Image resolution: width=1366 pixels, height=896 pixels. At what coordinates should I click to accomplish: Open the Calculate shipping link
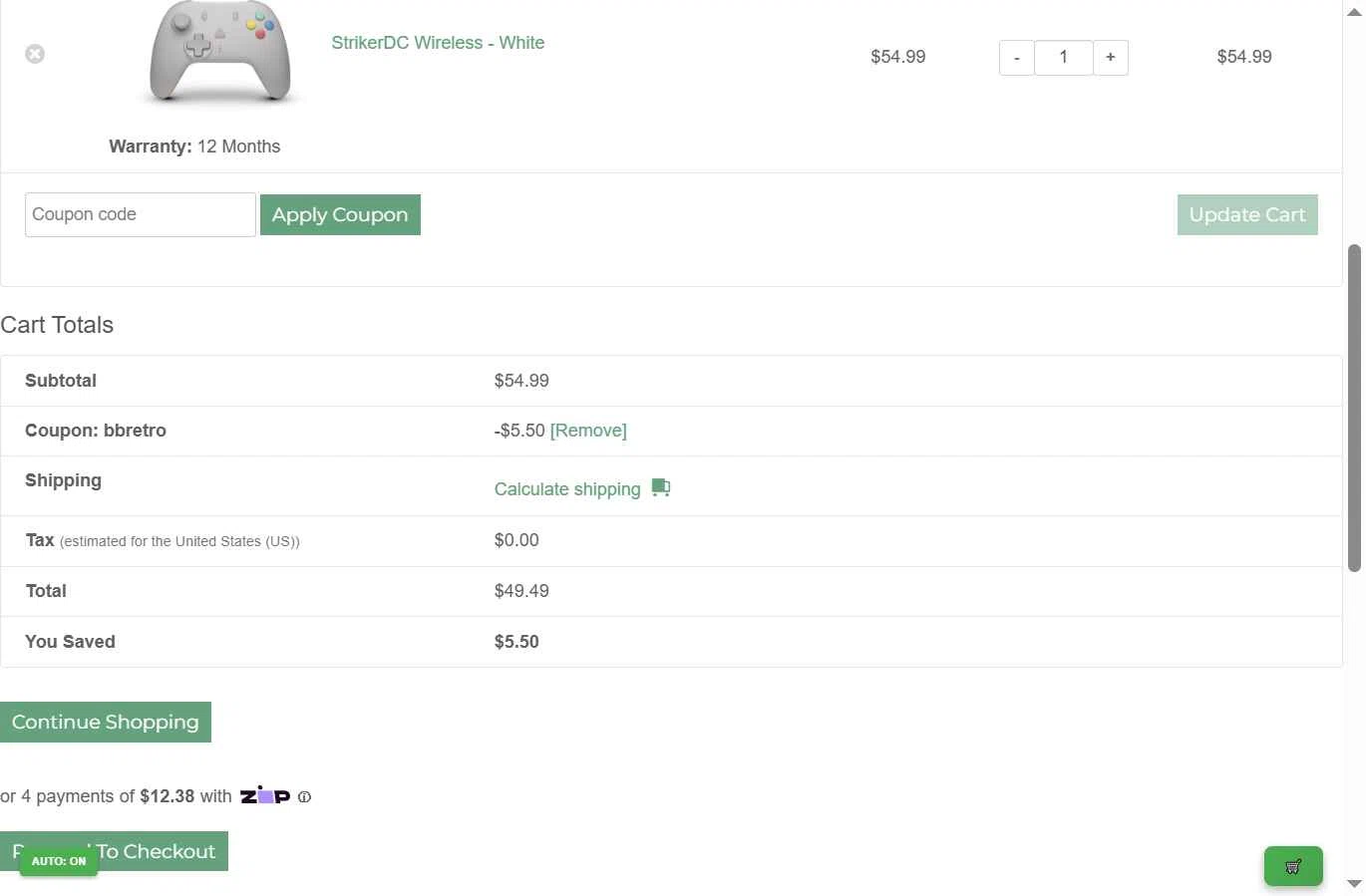567,489
